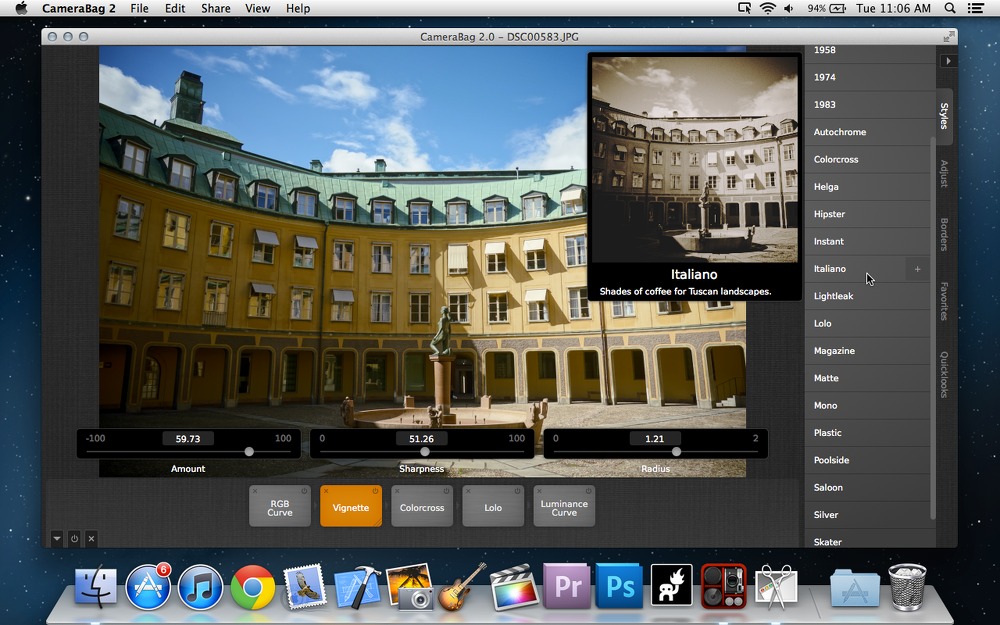
Task: Switch to the Adjust tab
Action: (x=944, y=173)
